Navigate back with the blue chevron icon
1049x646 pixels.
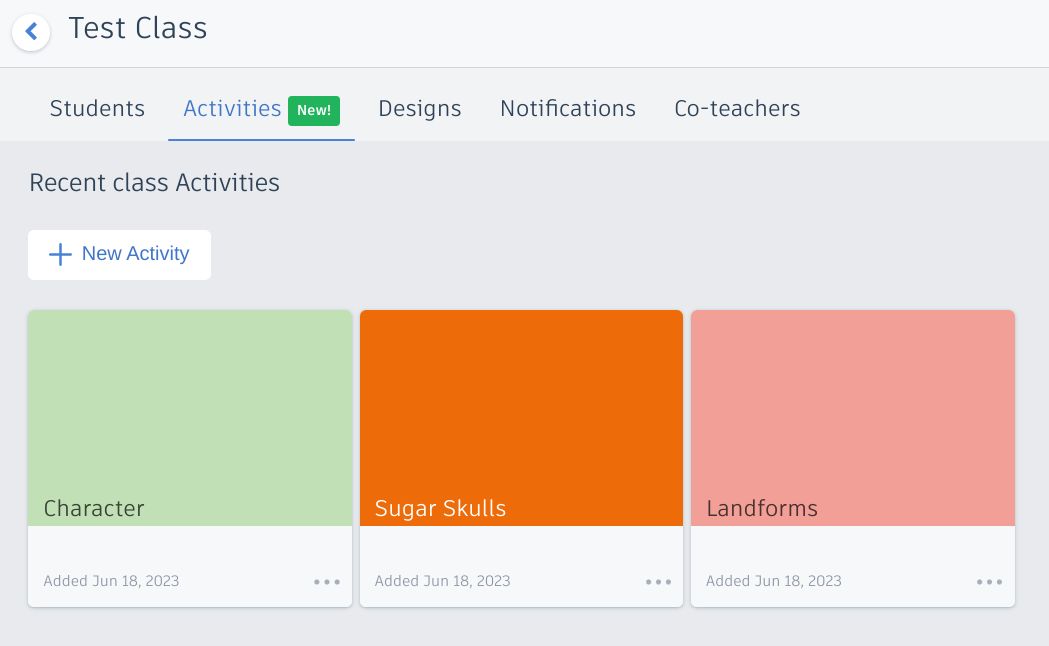pos(31,32)
